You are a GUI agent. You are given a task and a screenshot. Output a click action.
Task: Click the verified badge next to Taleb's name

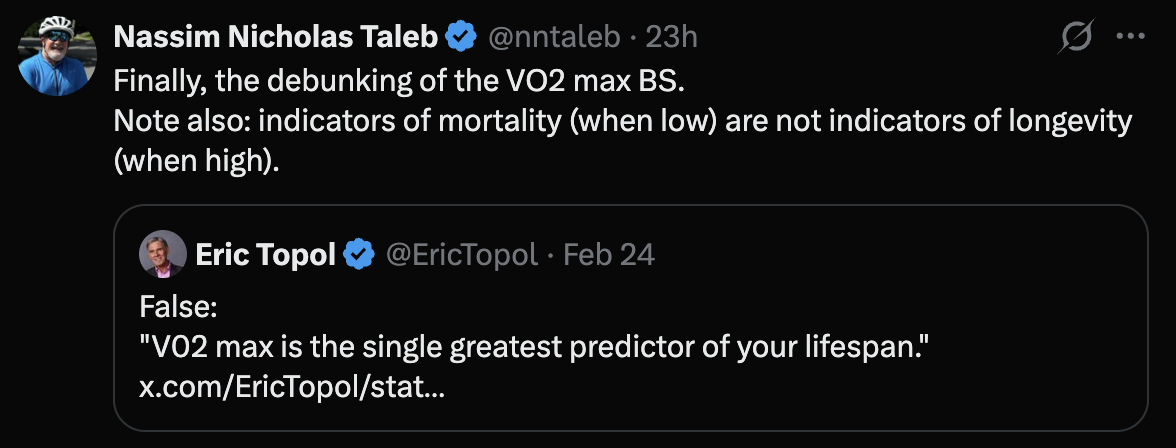click(x=460, y=37)
